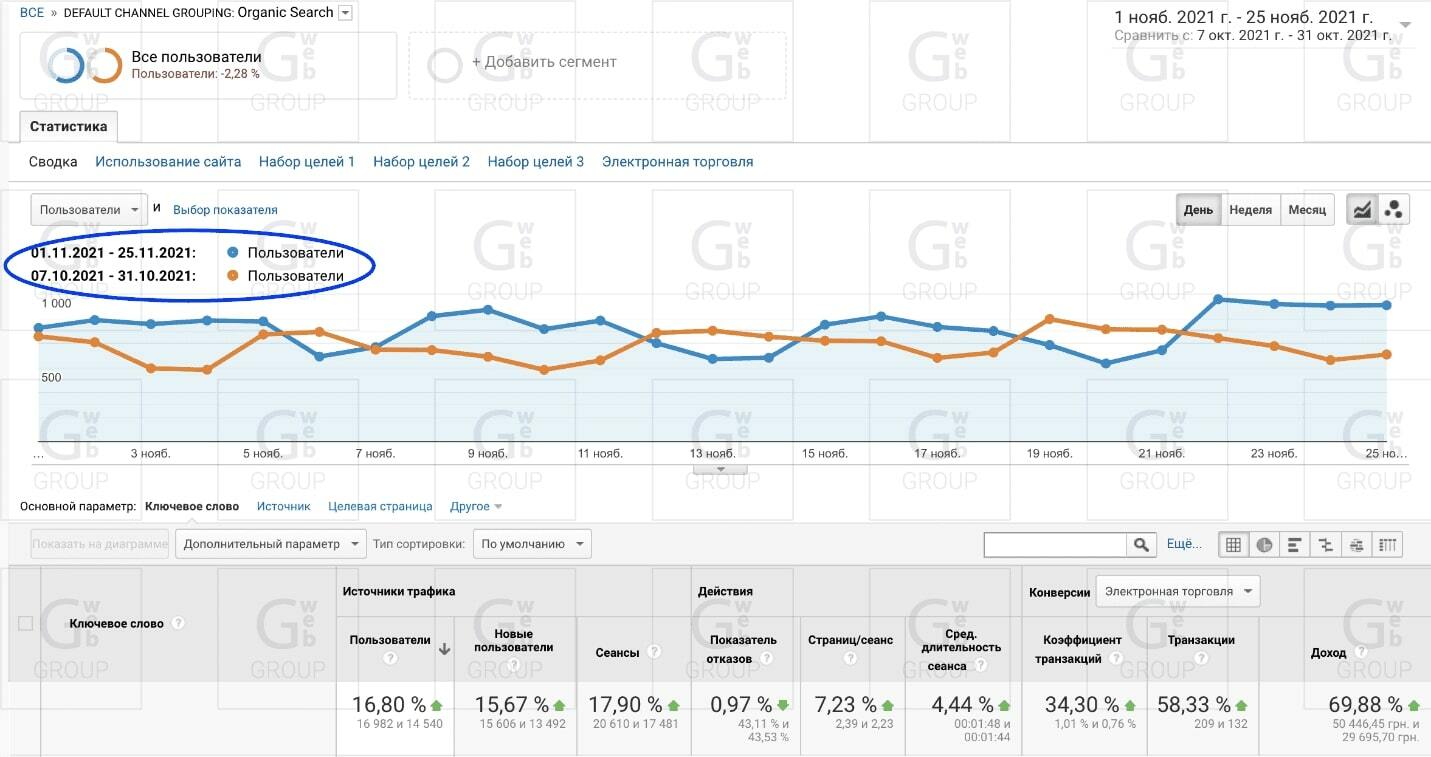Open the Пользователи metric dropdown above chart
1431x757 pixels.
pos(89,210)
